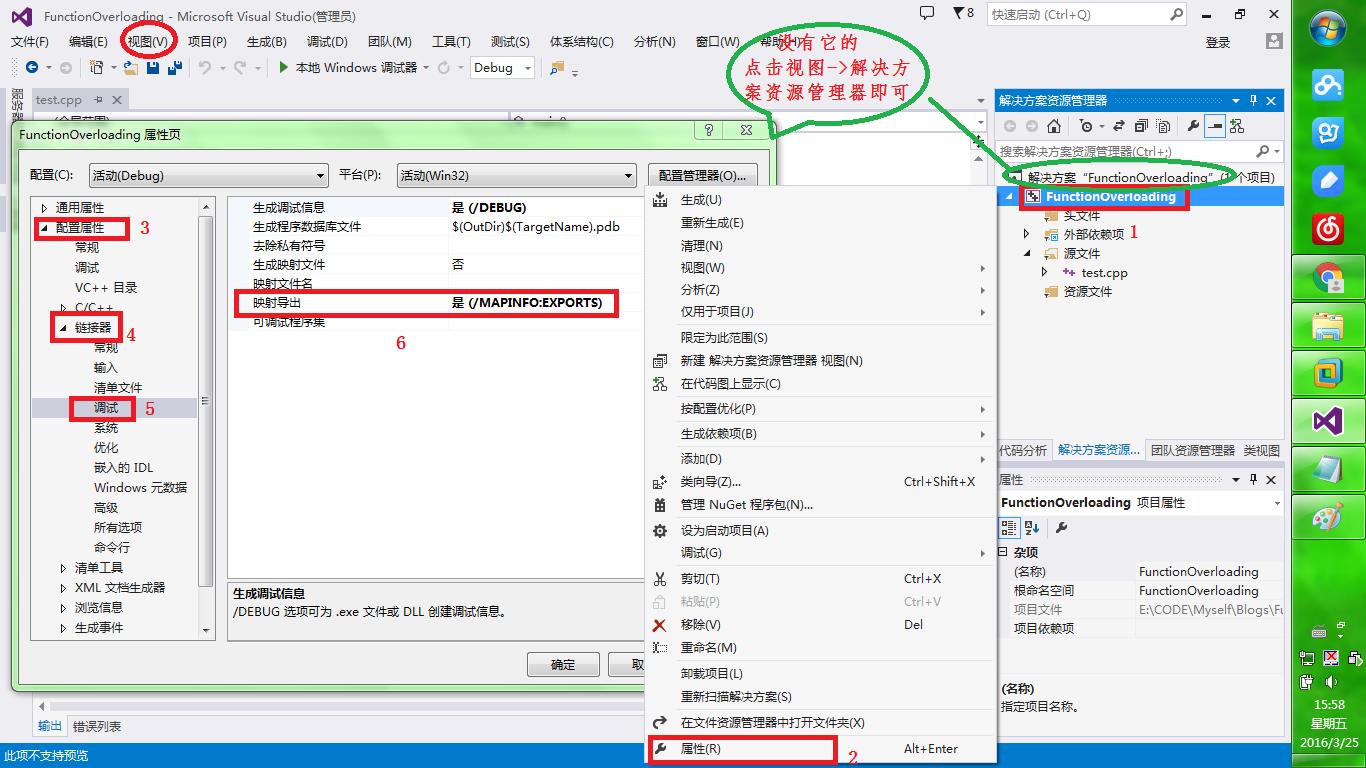Viewport: 1366px width, 768px height.
Task: Click the Categorized view icon in Properties panel
Action: click(1009, 527)
